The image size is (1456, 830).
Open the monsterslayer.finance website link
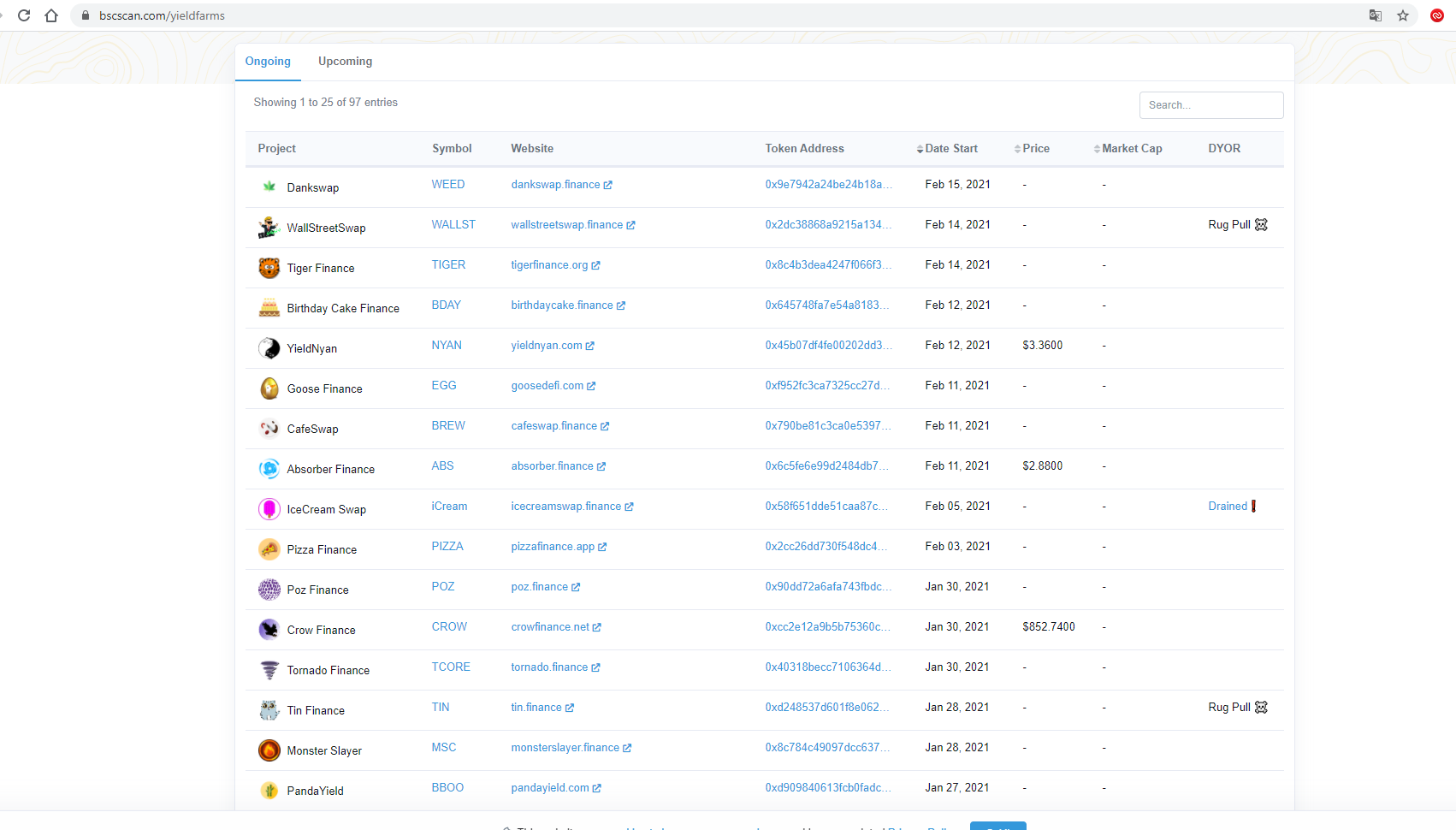(571, 747)
